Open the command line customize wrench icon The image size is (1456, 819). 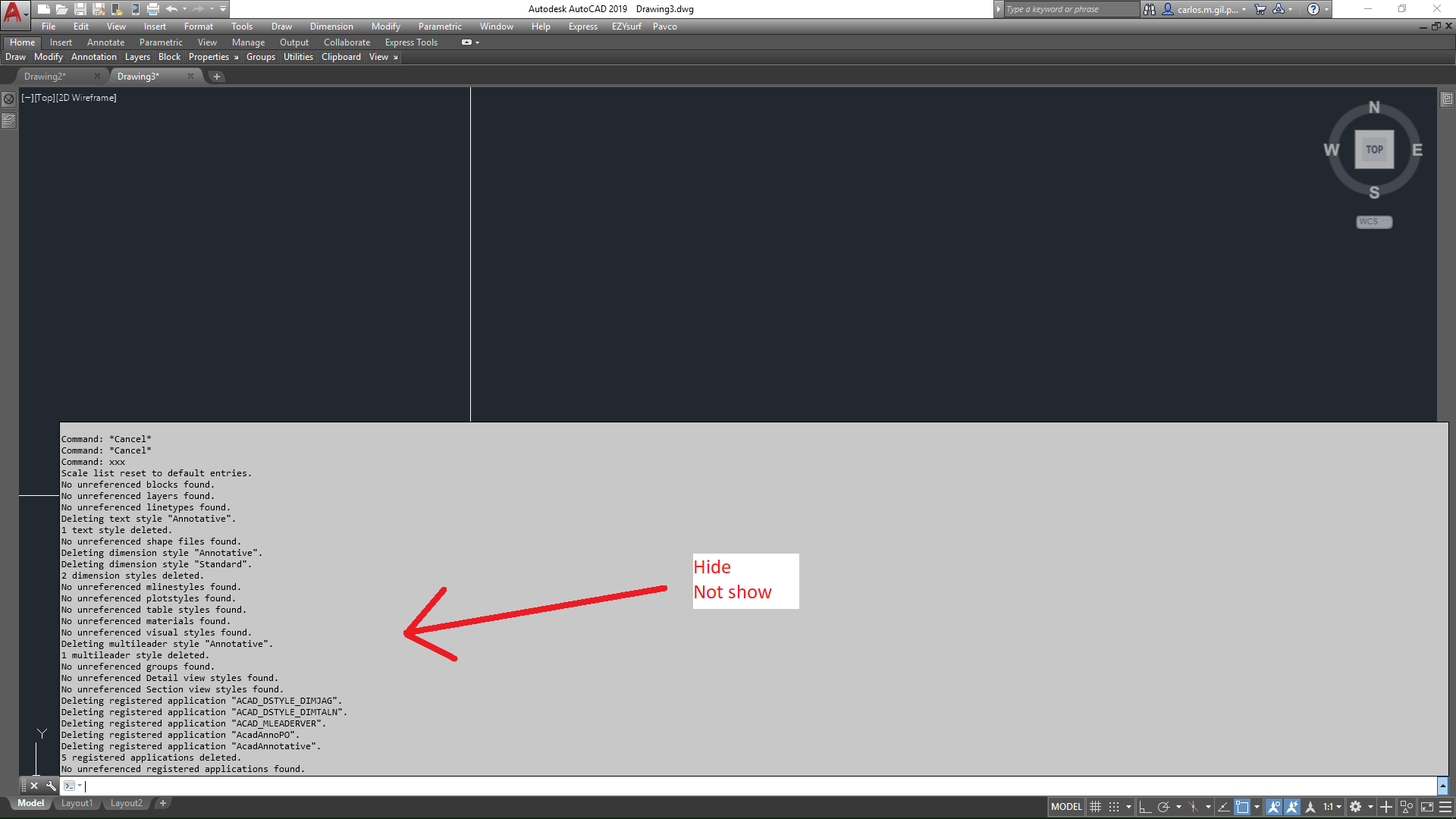pyautogui.click(x=51, y=786)
